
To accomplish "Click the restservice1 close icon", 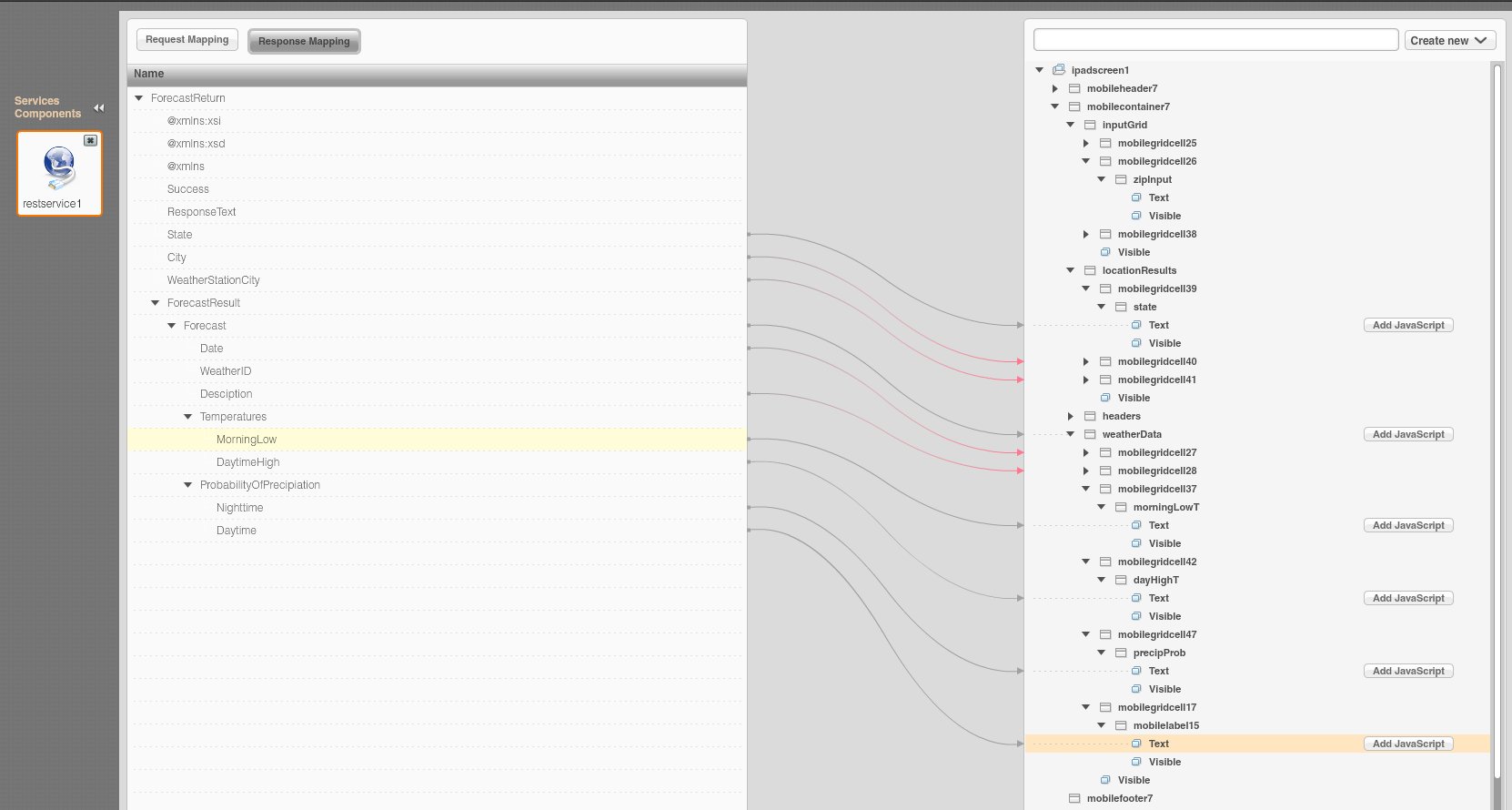I will click(x=90, y=140).
